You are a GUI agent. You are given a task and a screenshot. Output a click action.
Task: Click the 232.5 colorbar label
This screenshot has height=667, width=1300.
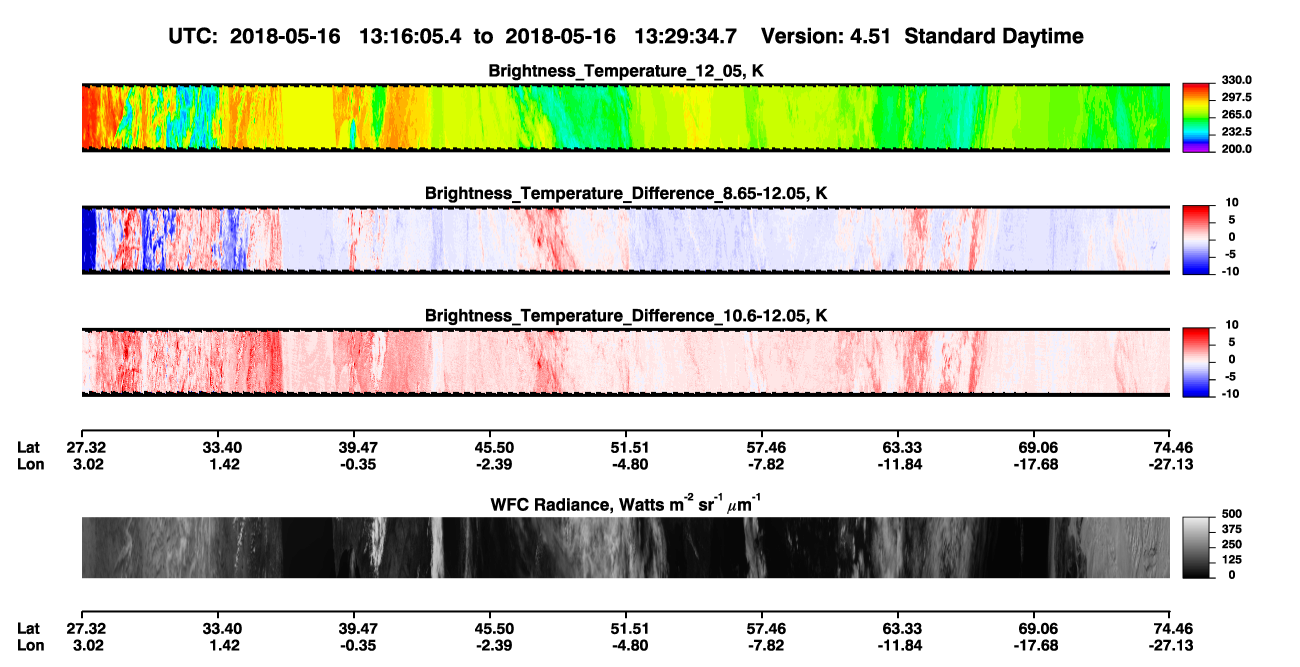1237,132
